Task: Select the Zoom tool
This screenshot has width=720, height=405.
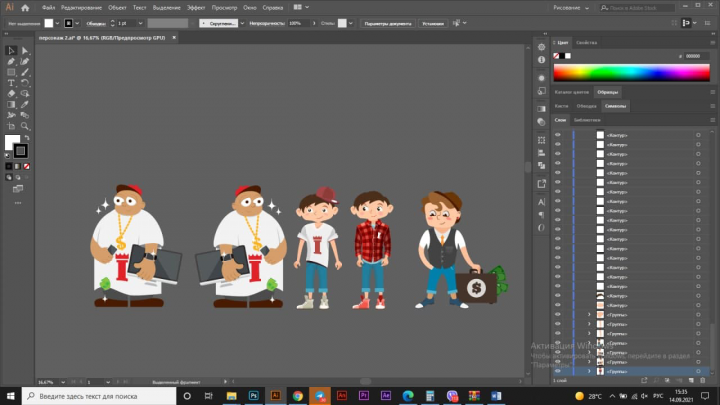Action: coord(25,126)
